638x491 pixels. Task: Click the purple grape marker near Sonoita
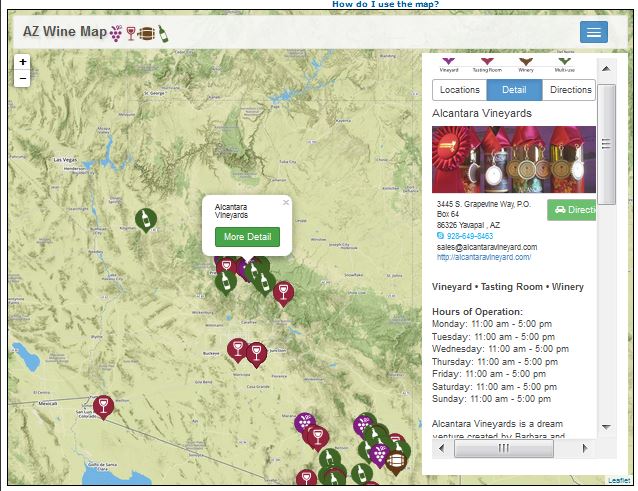point(379,455)
